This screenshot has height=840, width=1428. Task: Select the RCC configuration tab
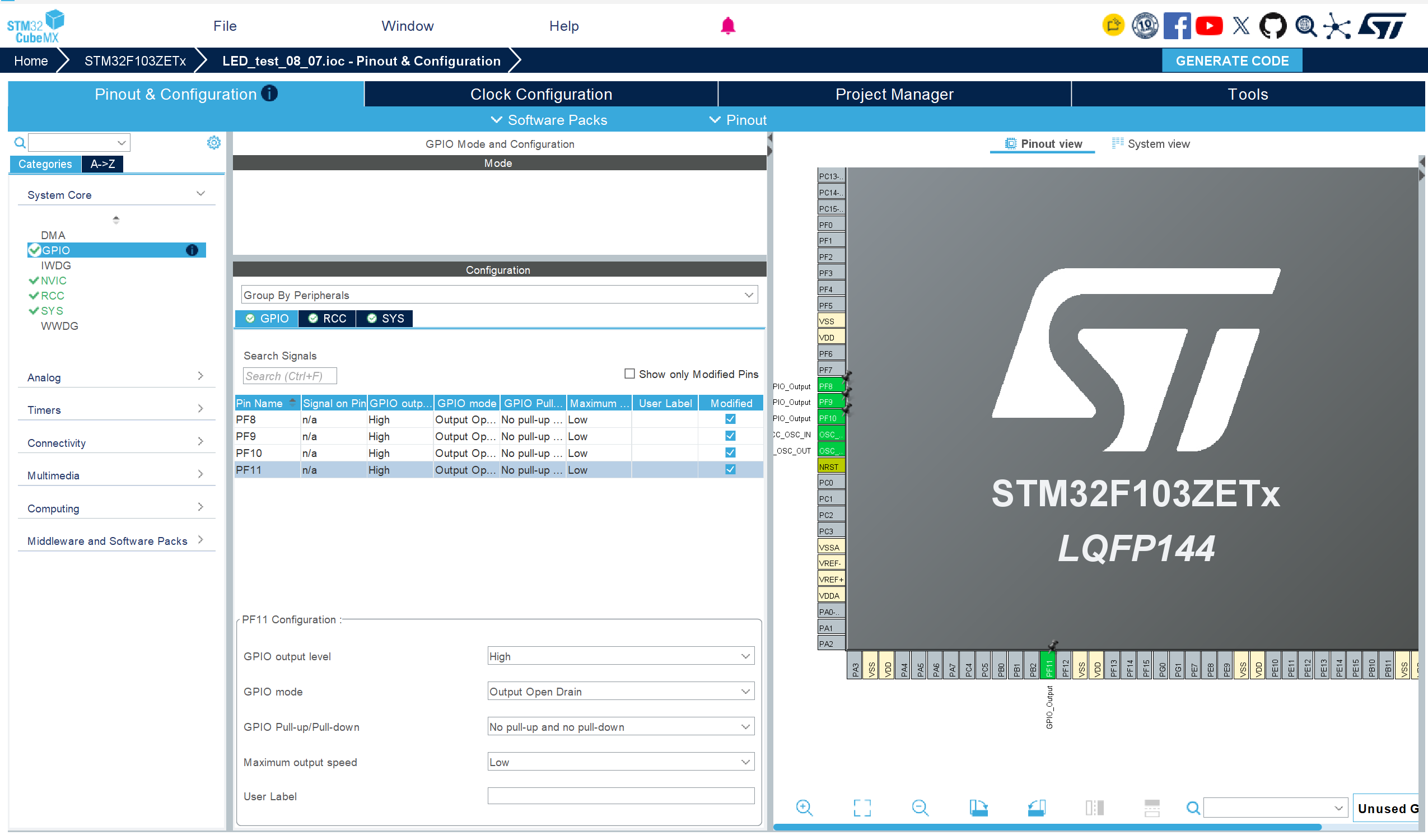(327, 318)
